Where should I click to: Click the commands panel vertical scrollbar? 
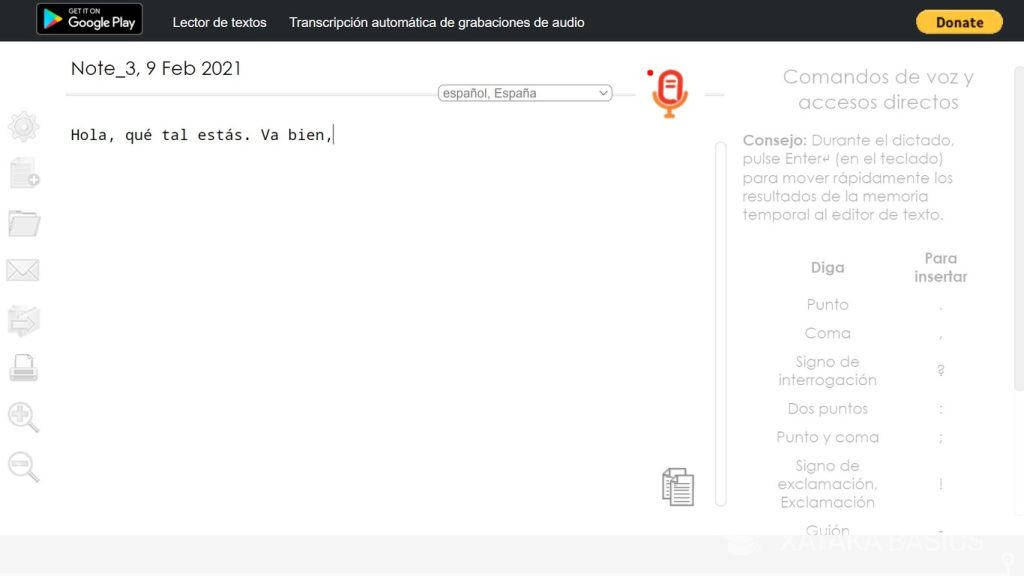[1018, 229]
